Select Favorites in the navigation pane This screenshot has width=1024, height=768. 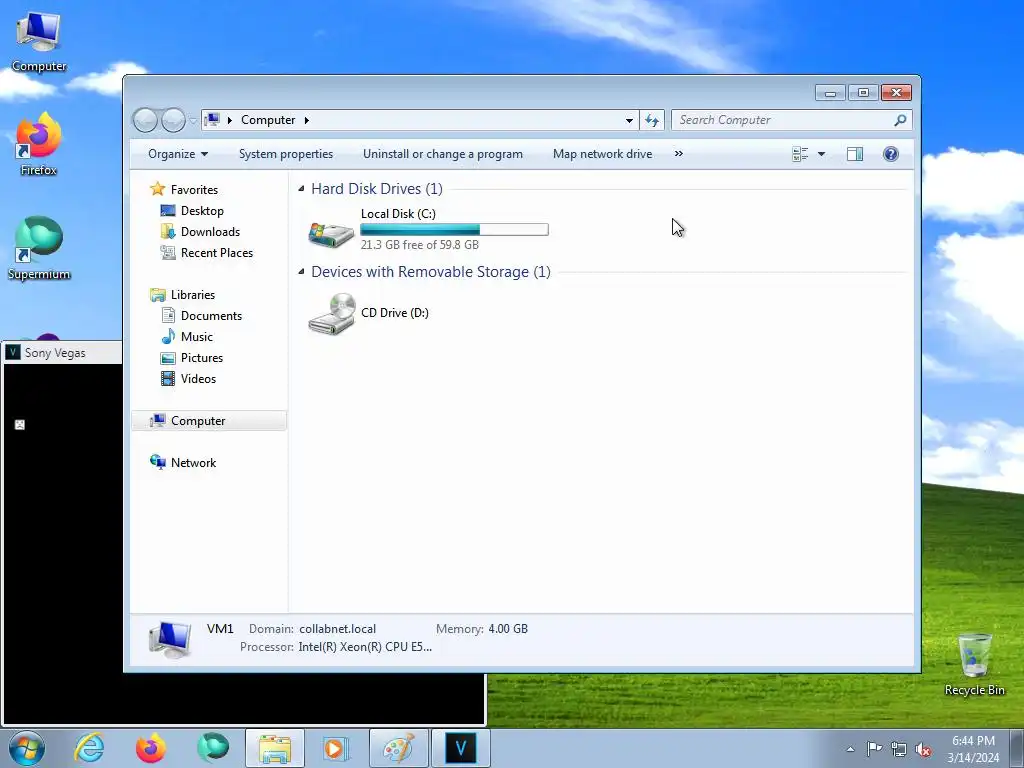click(x=194, y=189)
